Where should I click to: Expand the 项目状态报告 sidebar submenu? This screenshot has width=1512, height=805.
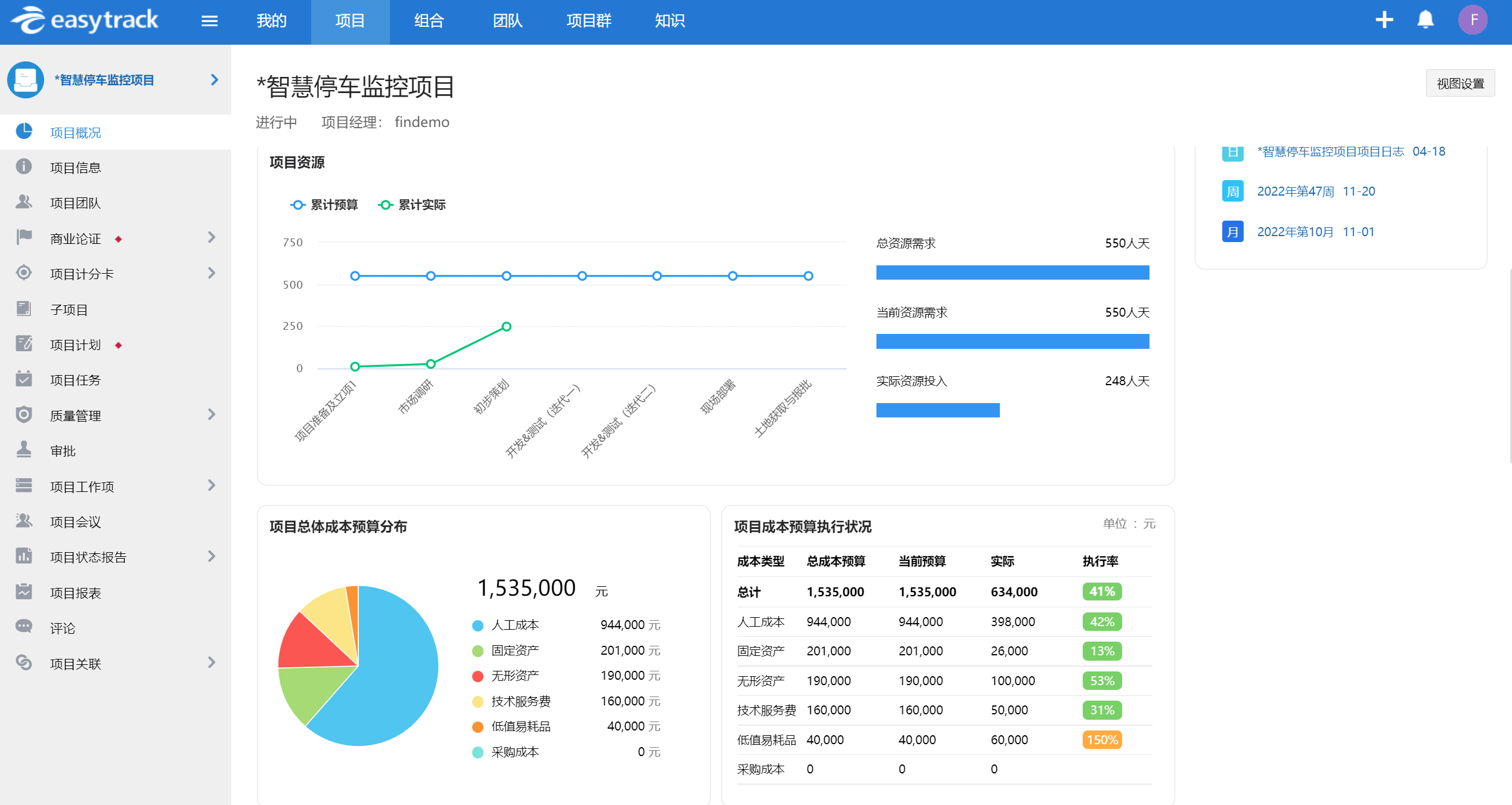tap(211, 556)
